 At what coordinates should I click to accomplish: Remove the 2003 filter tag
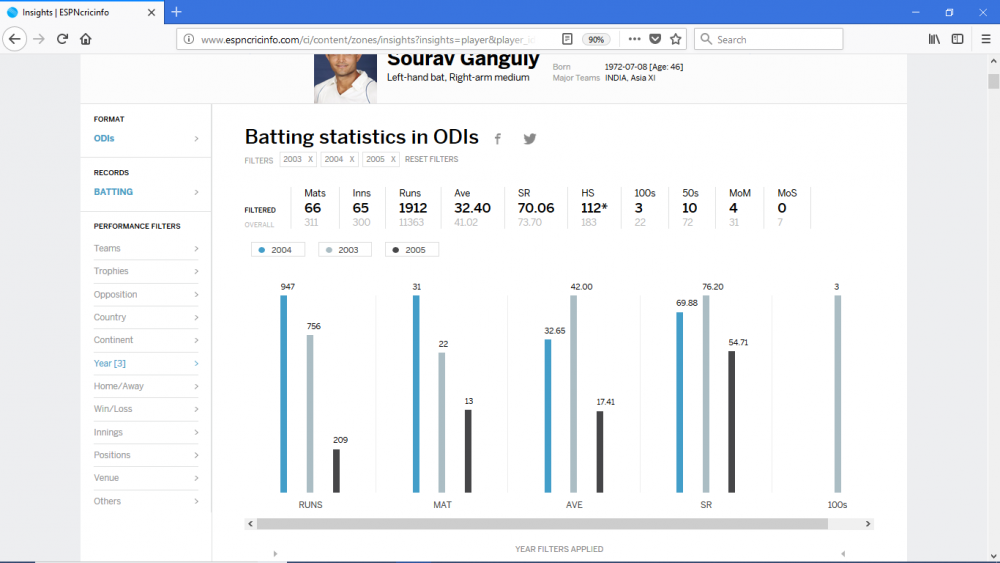[x=311, y=159]
